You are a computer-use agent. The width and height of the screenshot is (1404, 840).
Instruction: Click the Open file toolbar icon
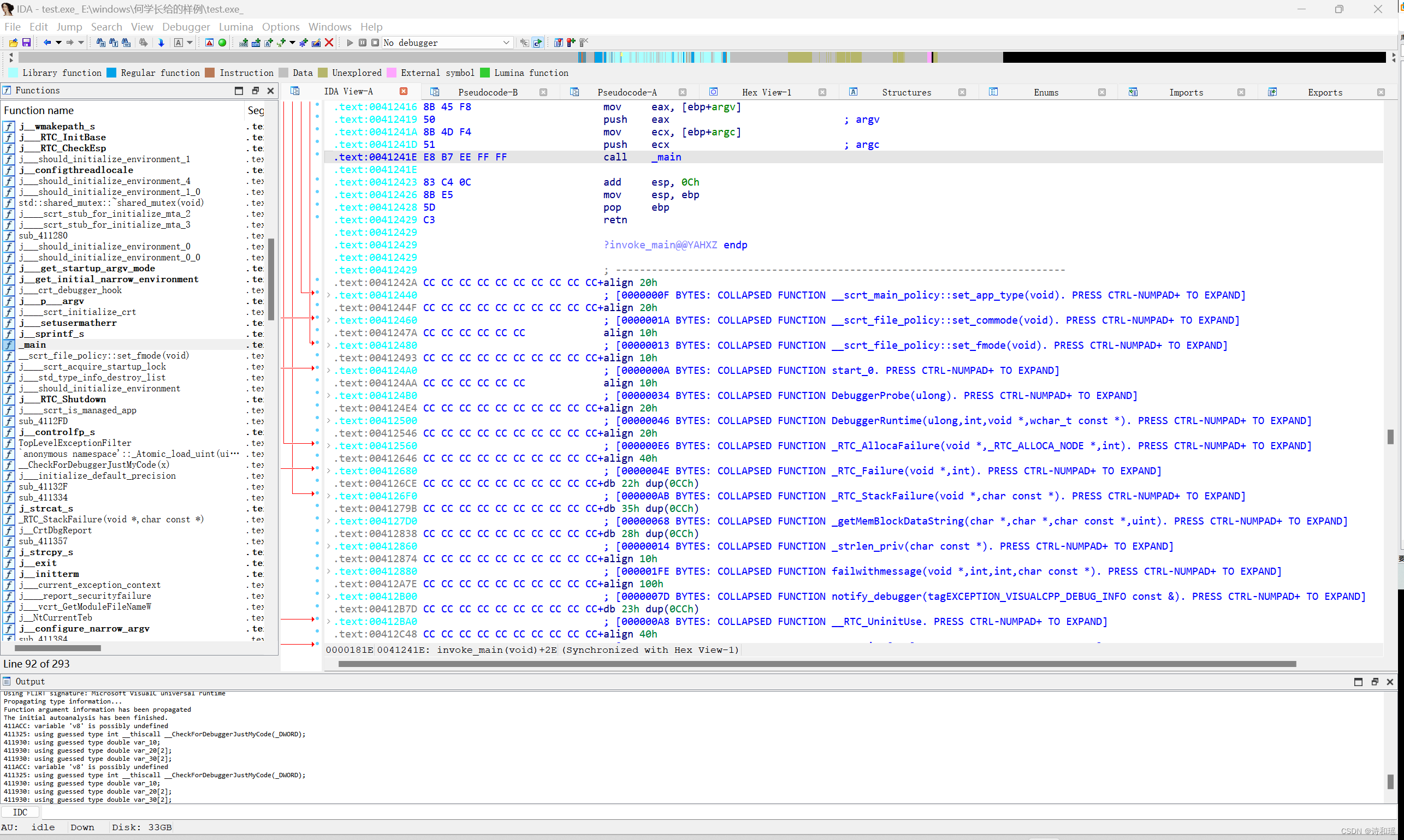[13, 43]
